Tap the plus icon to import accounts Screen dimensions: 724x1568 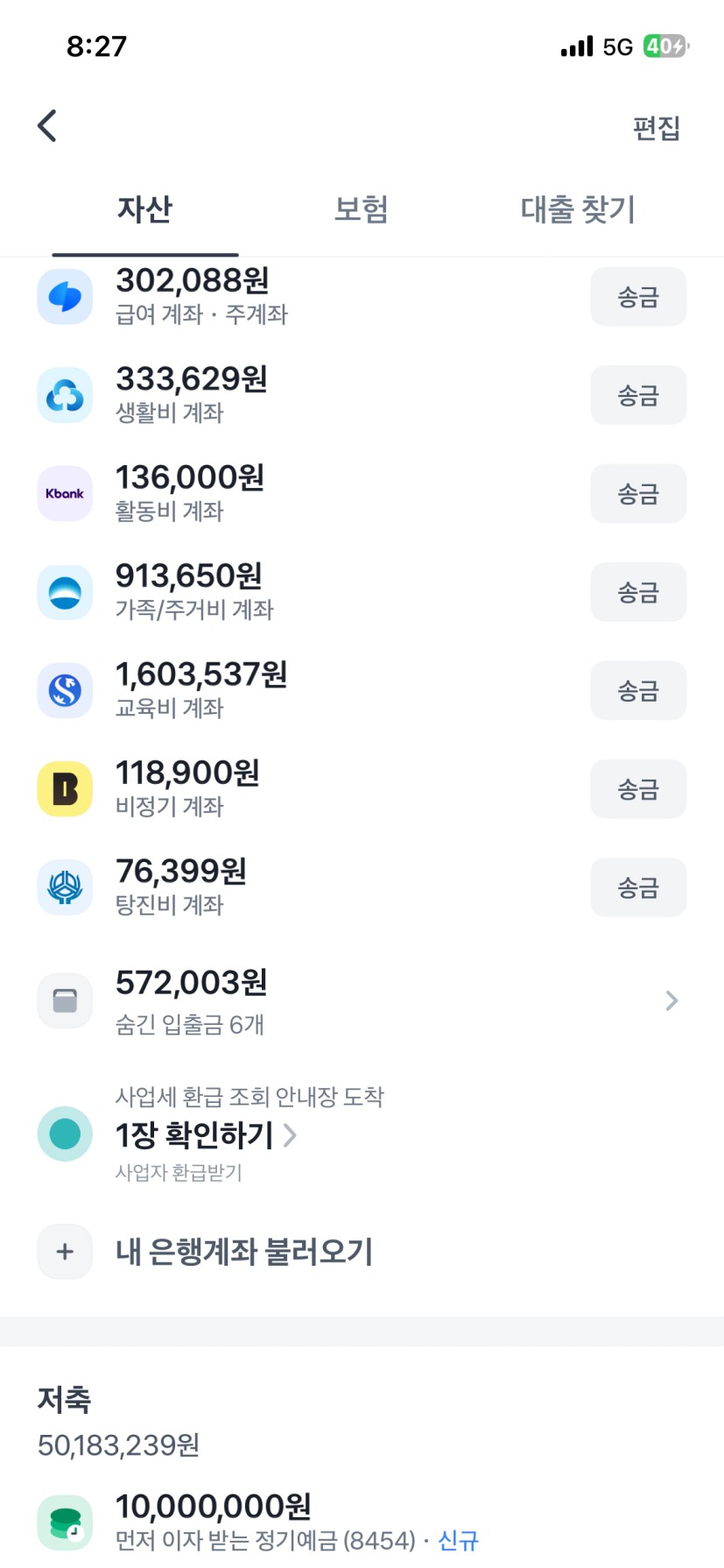pos(65,1252)
